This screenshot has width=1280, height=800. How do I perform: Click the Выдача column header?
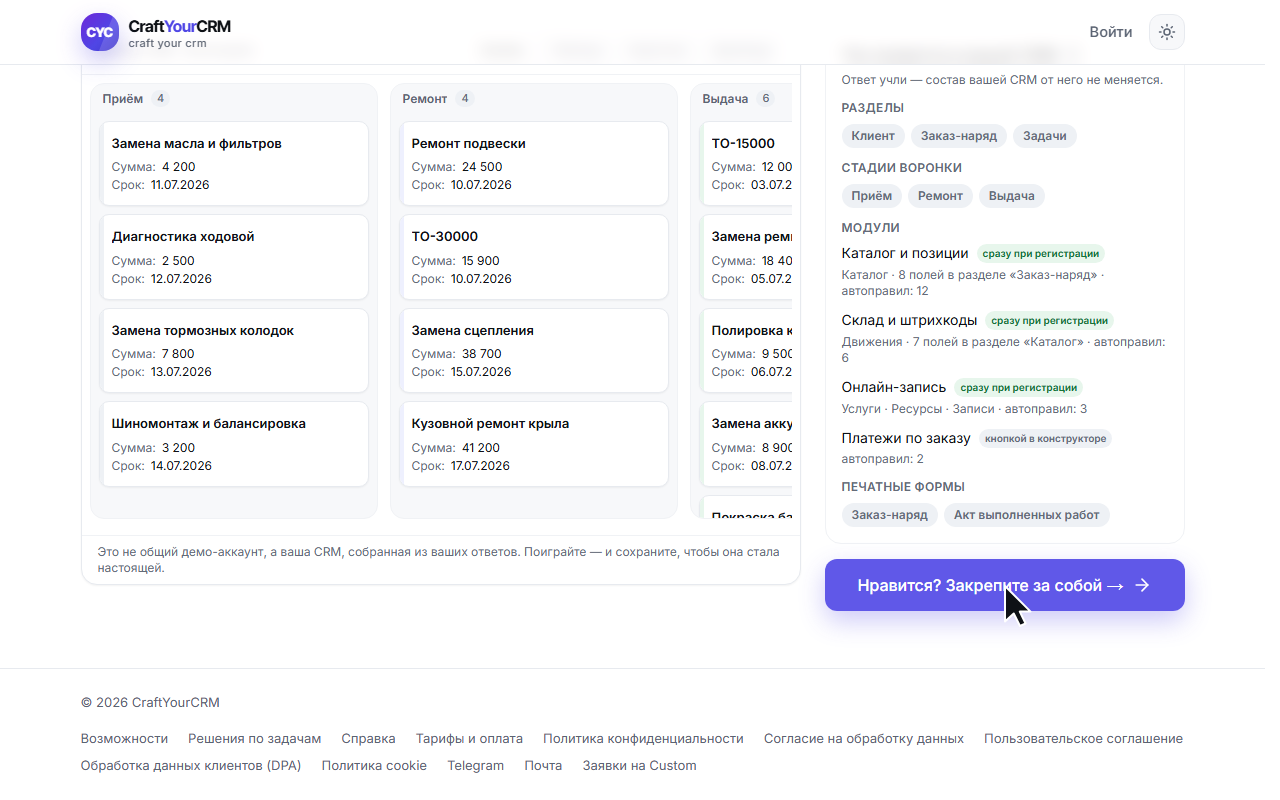click(x=725, y=99)
